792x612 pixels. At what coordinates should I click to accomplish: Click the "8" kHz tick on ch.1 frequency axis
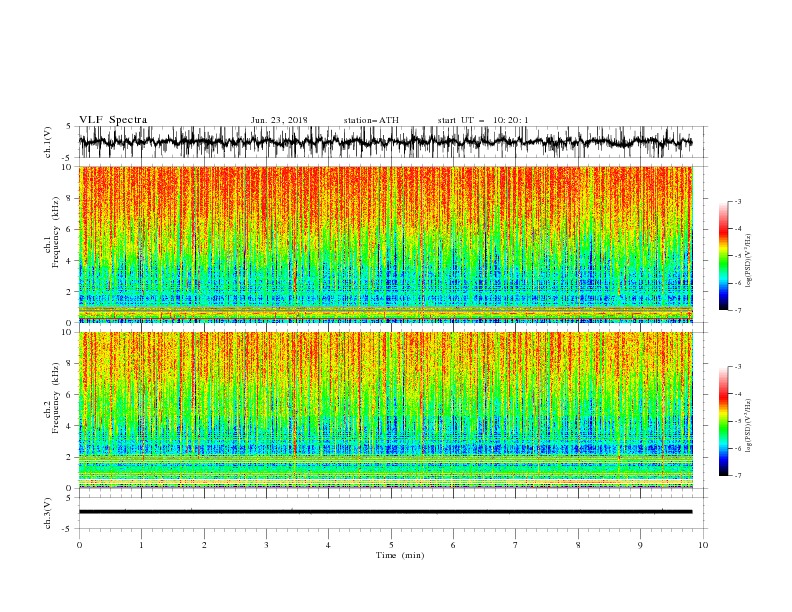(70, 198)
